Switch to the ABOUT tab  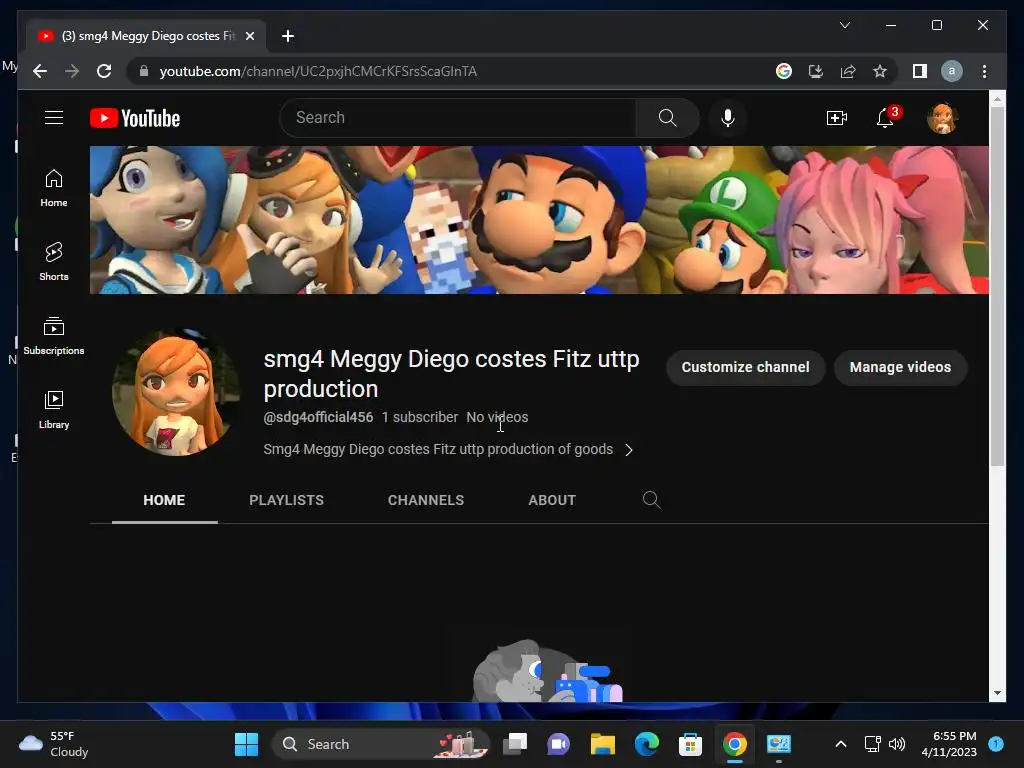(552, 500)
